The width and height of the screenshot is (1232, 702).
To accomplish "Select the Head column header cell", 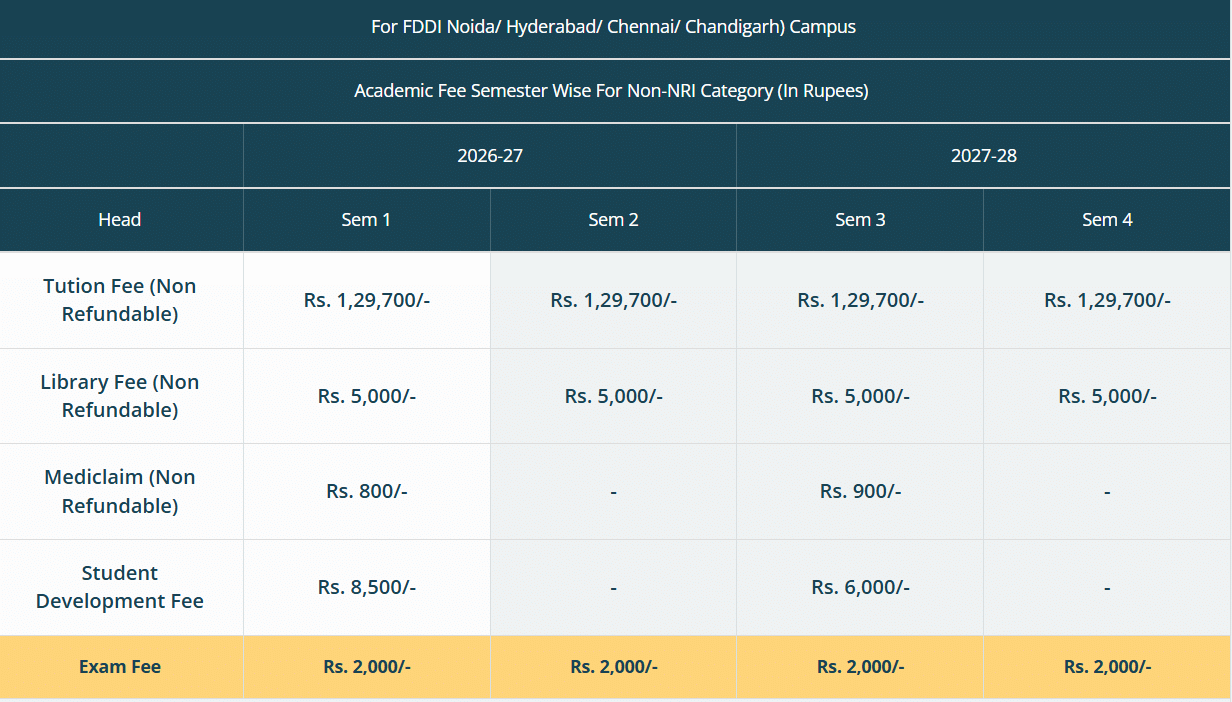I will coord(120,220).
